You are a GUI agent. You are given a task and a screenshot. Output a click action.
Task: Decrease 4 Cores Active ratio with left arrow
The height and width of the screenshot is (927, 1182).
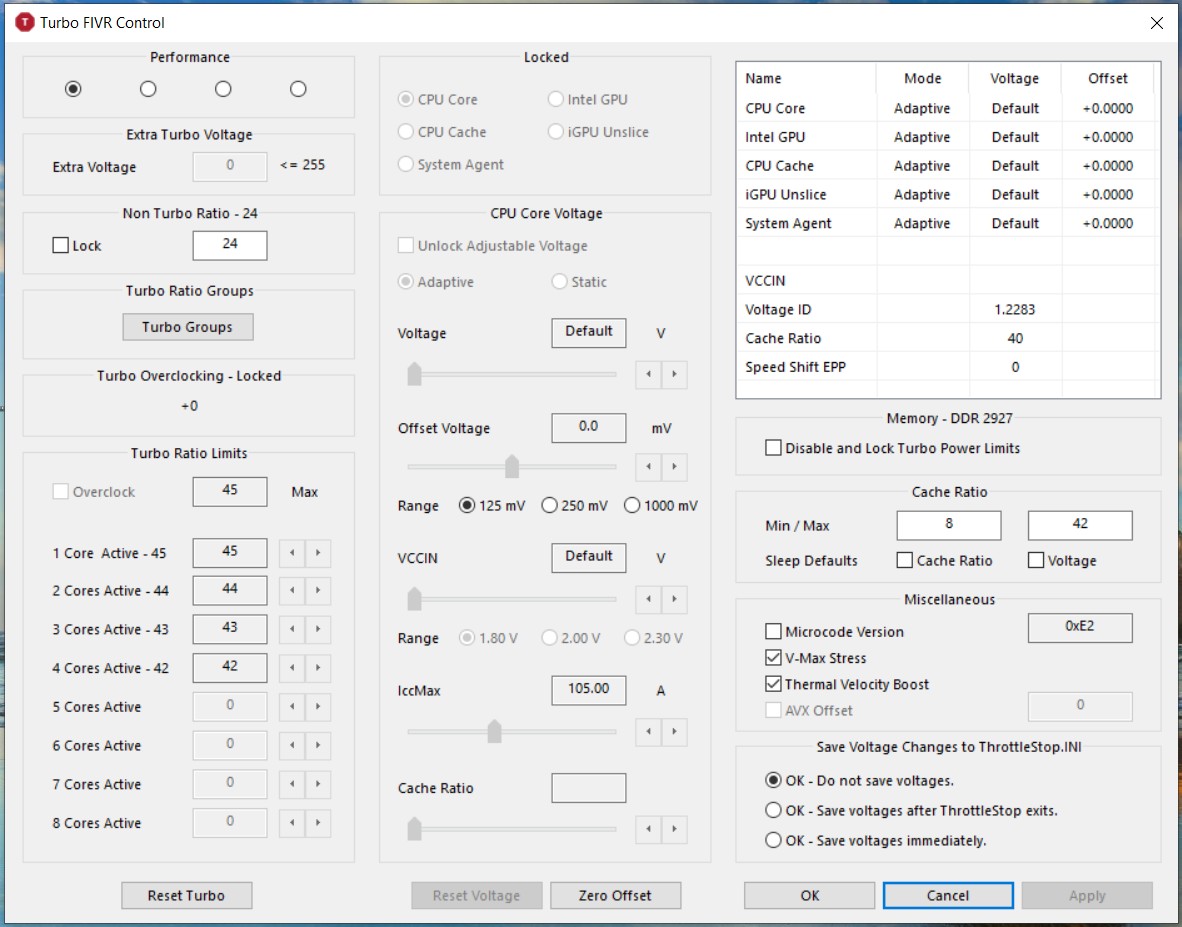(292, 668)
